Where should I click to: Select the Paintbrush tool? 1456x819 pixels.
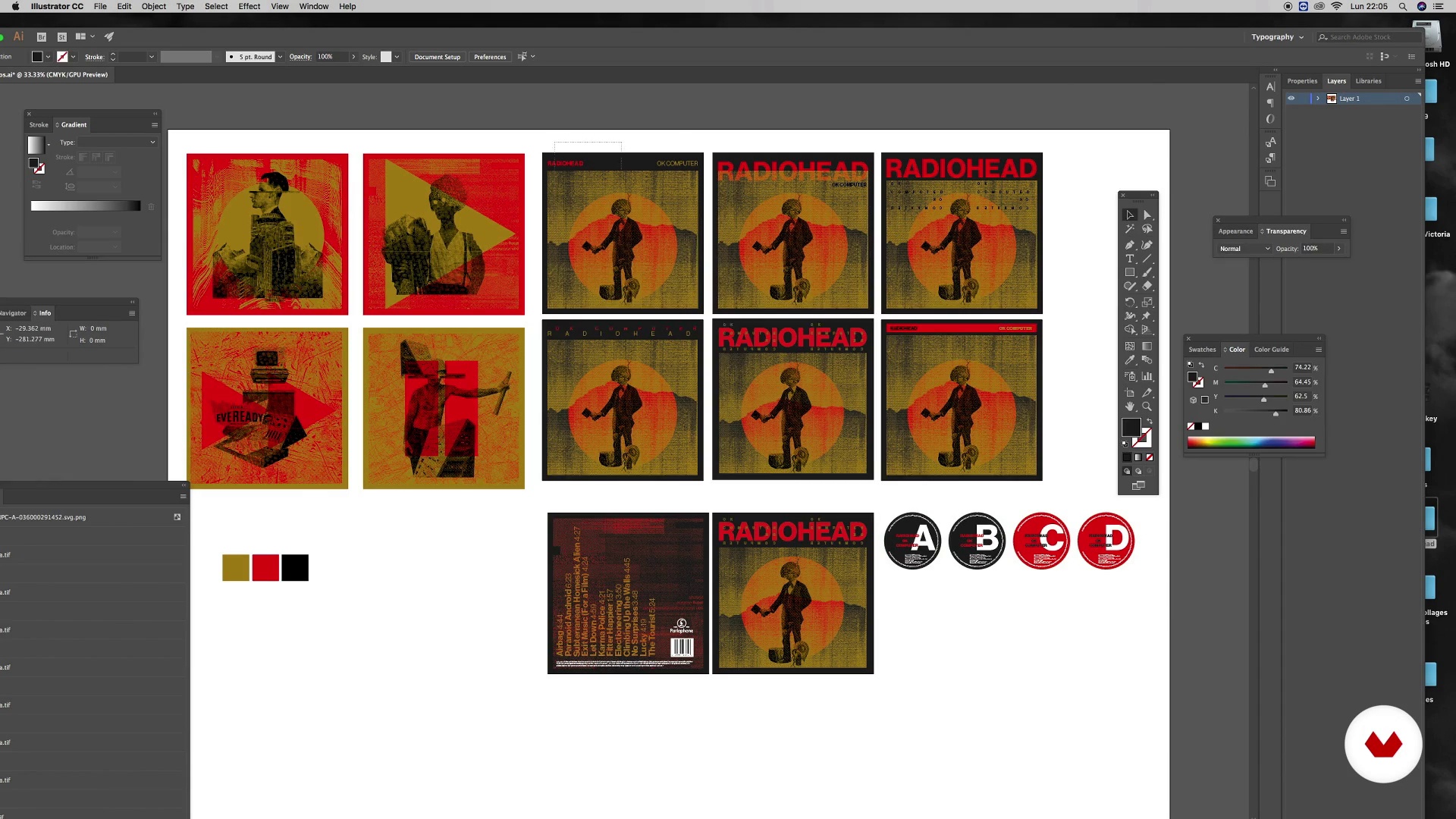(x=1147, y=272)
